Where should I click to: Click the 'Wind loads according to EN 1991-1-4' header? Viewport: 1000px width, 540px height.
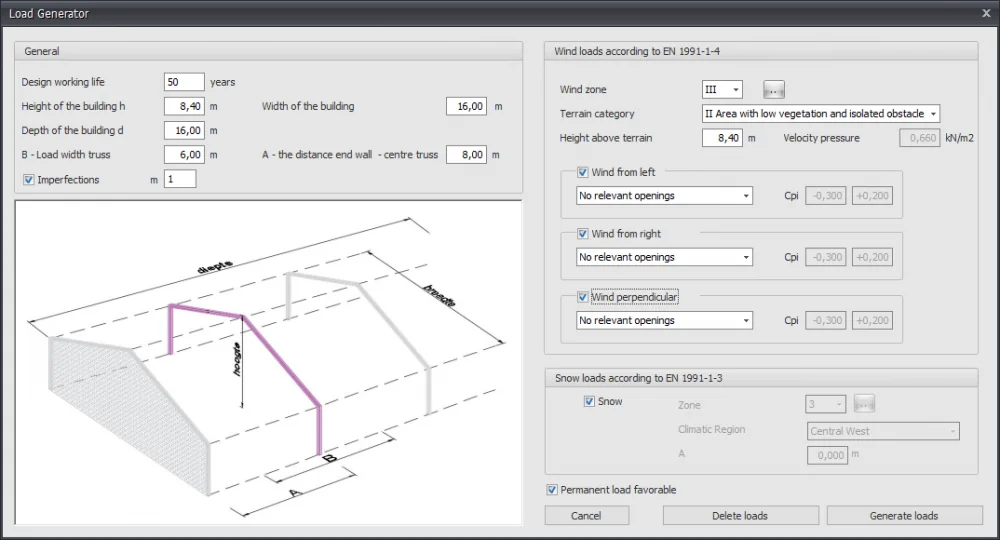pos(637,51)
